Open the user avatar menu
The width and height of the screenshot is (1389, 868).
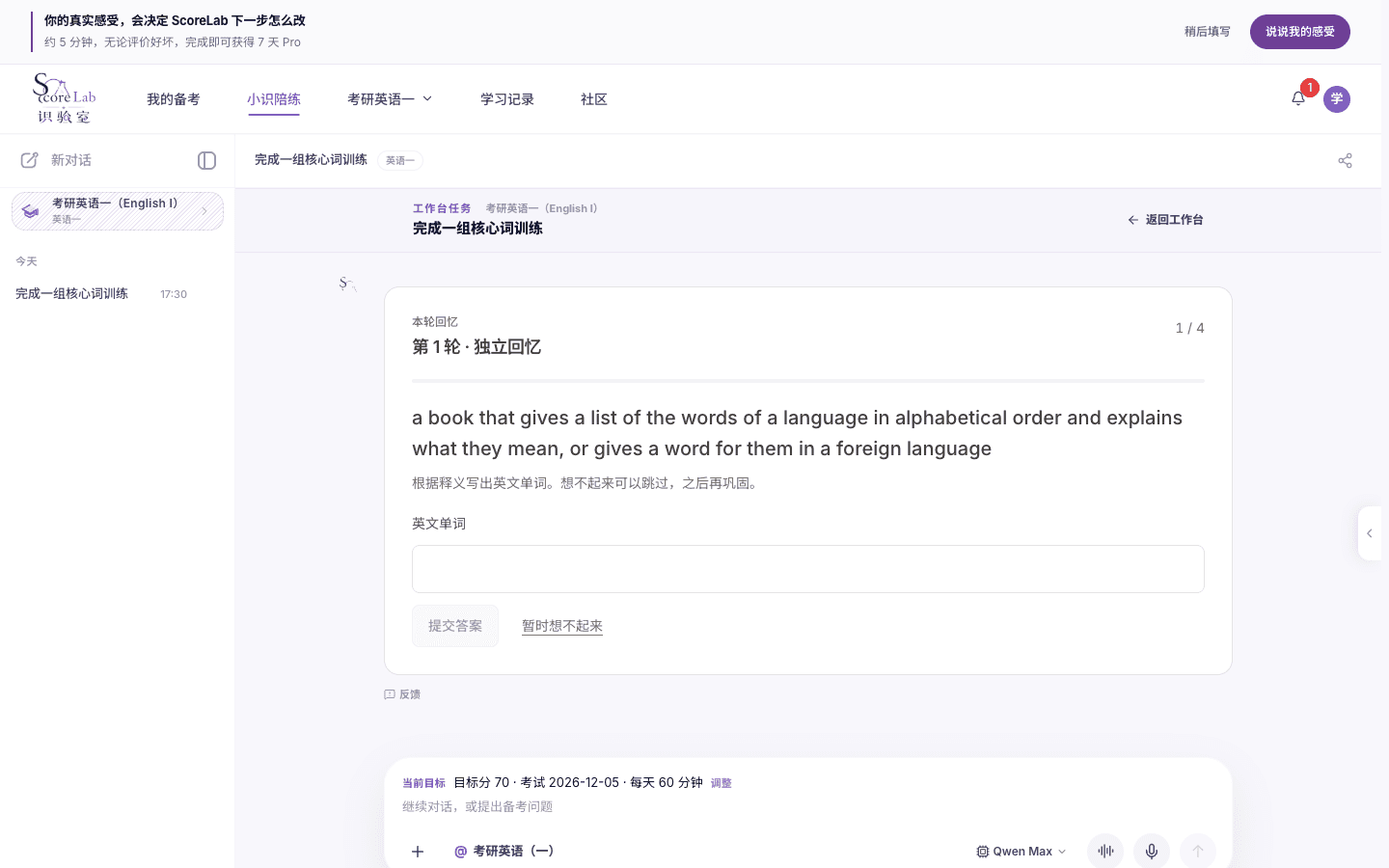click(x=1337, y=99)
